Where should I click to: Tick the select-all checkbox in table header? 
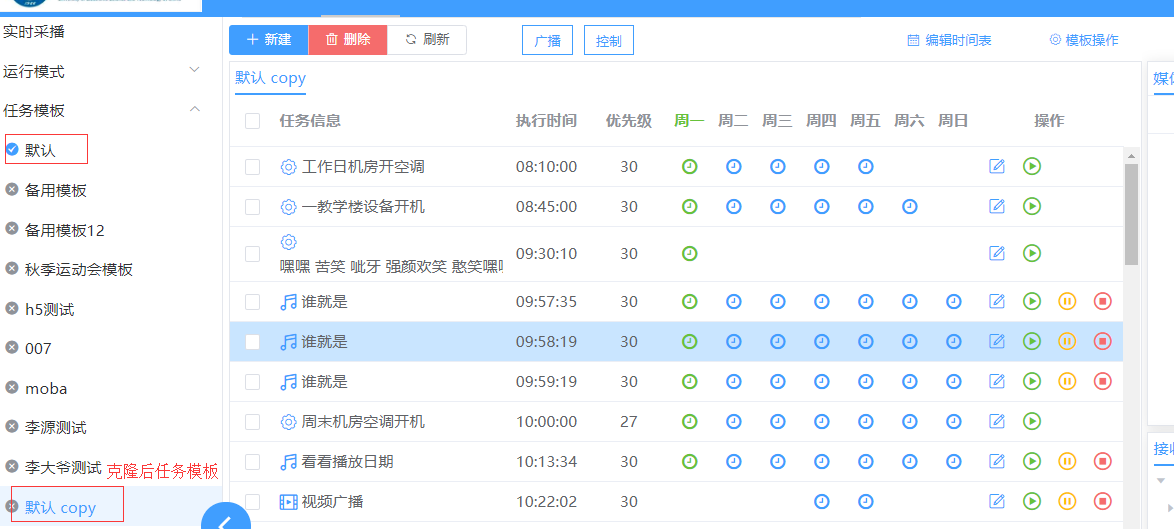pos(253,121)
